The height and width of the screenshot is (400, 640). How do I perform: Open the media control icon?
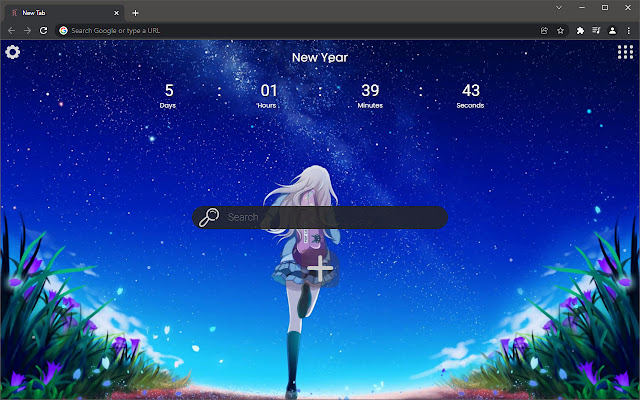[596, 31]
